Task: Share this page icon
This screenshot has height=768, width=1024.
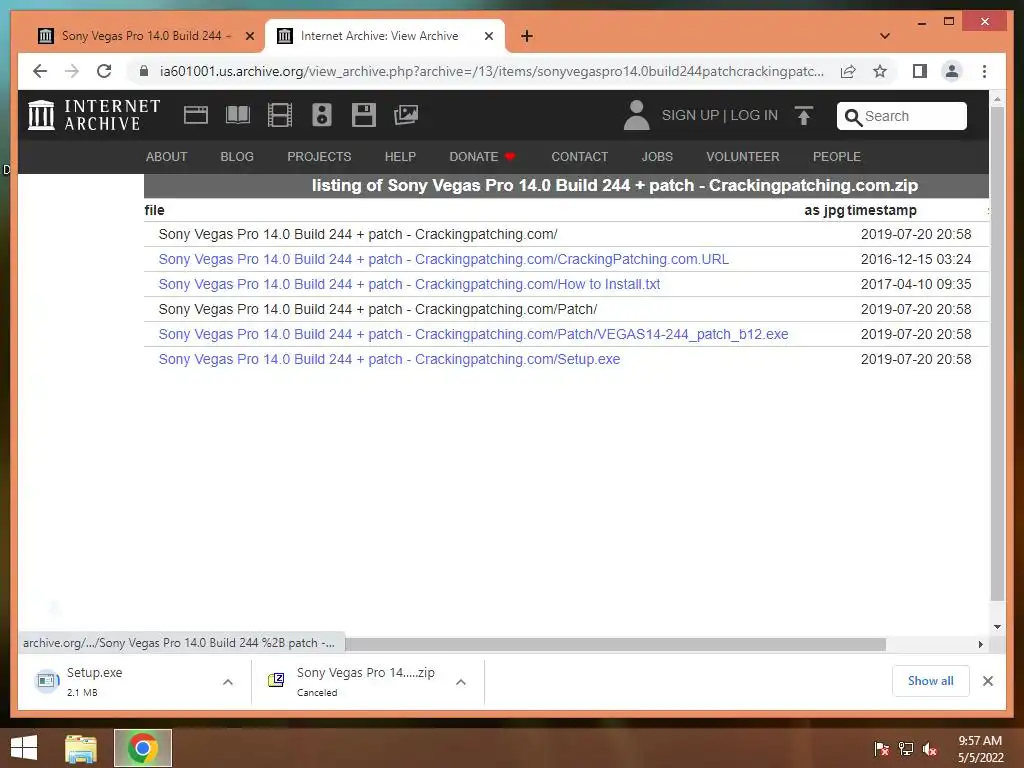Action: (x=848, y=71)
